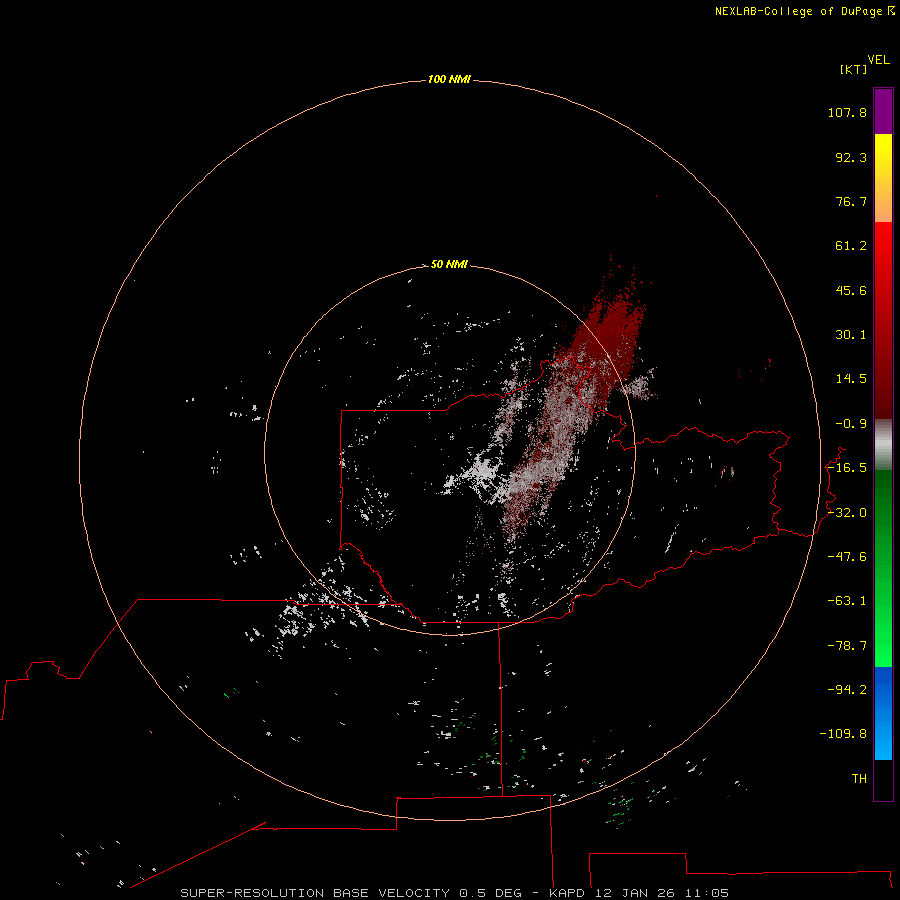900x900 pixels.
Task: Click the 61.2 legend value
Action: tap(851, 246)
